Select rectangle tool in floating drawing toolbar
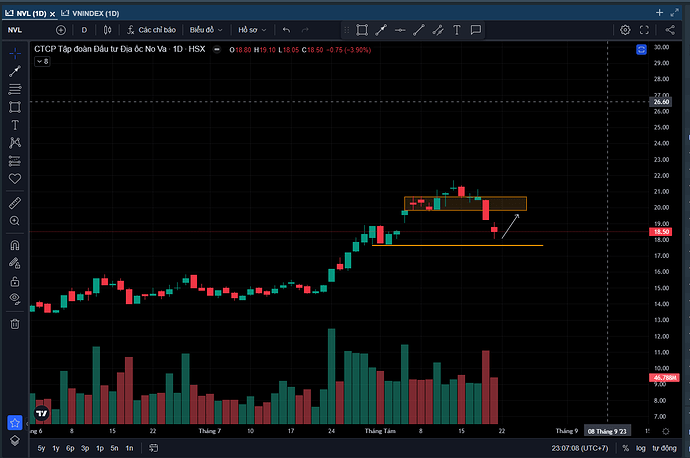 362,30
